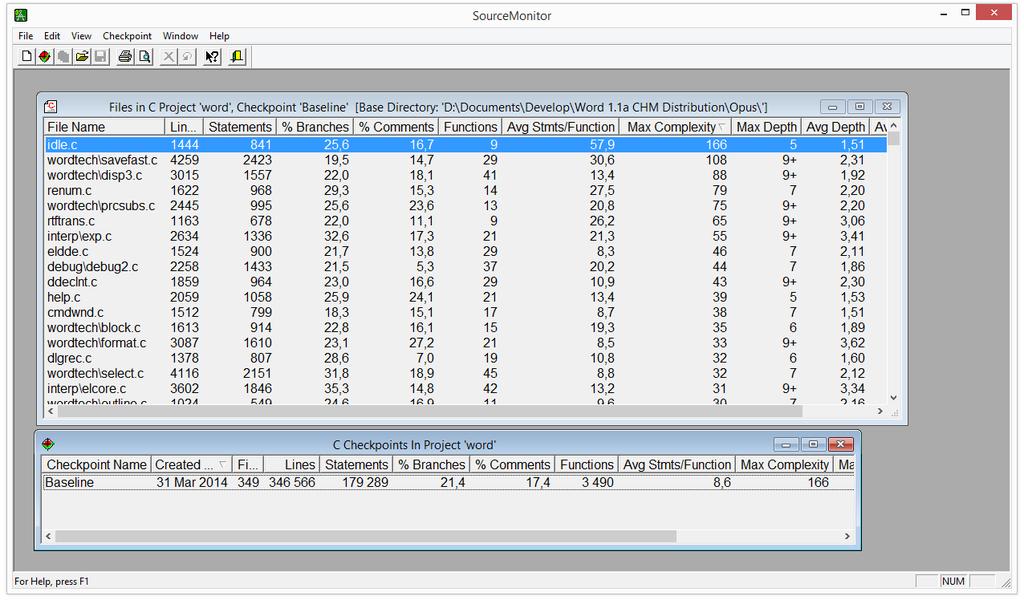1024x600 pixels.
Task: Click the greyed-out icon next to New Checkpoint
Action: 63,57
